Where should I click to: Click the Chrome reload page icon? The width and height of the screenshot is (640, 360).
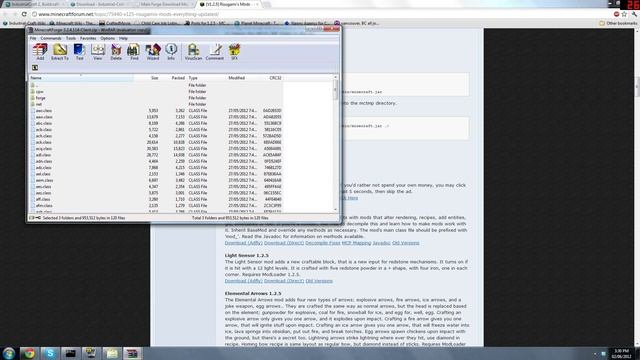[x=24, y=14]
